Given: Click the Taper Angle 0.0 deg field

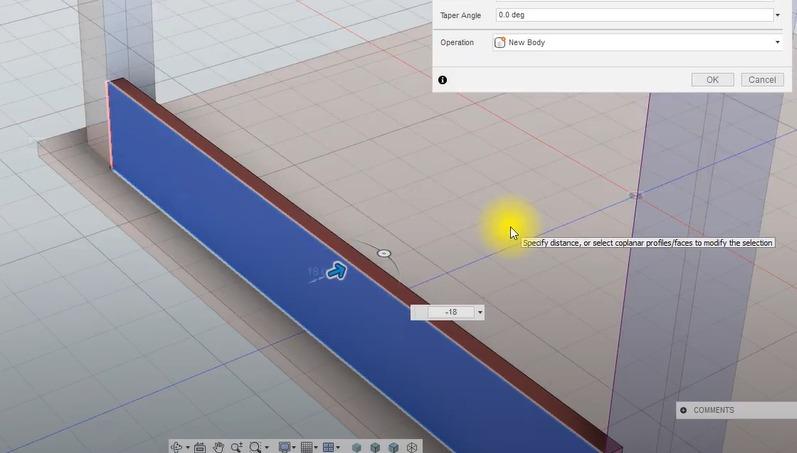Looking at the screenshot, I should tap(634, 15).
